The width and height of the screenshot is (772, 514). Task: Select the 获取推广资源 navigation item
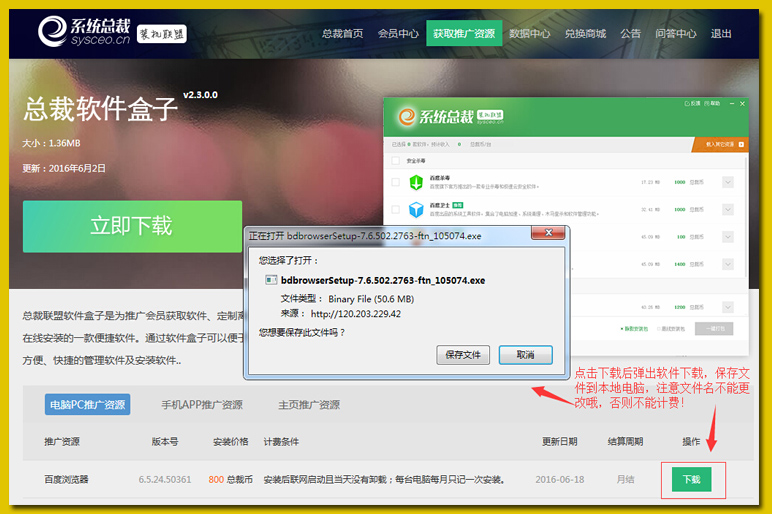(464, 33)
